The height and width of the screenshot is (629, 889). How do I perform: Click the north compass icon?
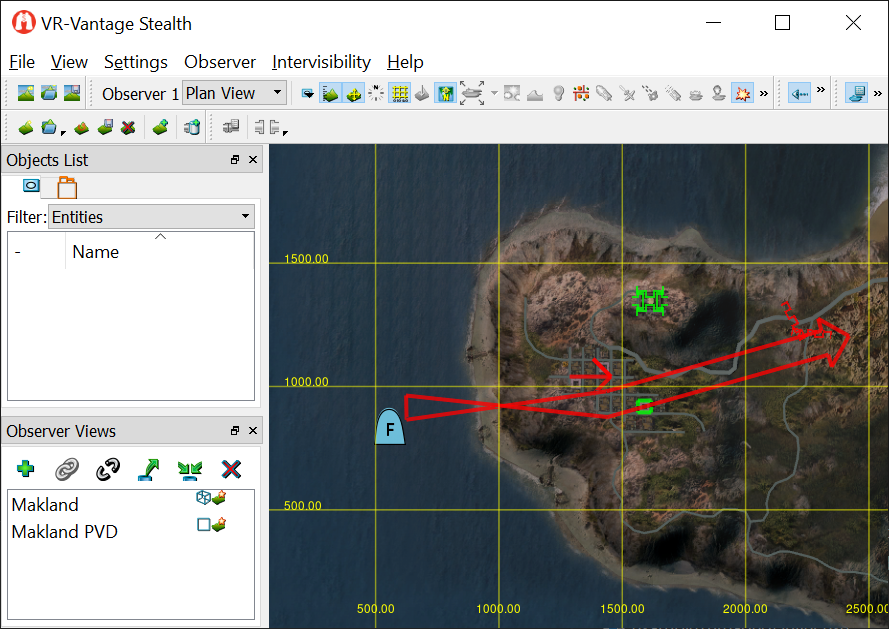point(376,93)
